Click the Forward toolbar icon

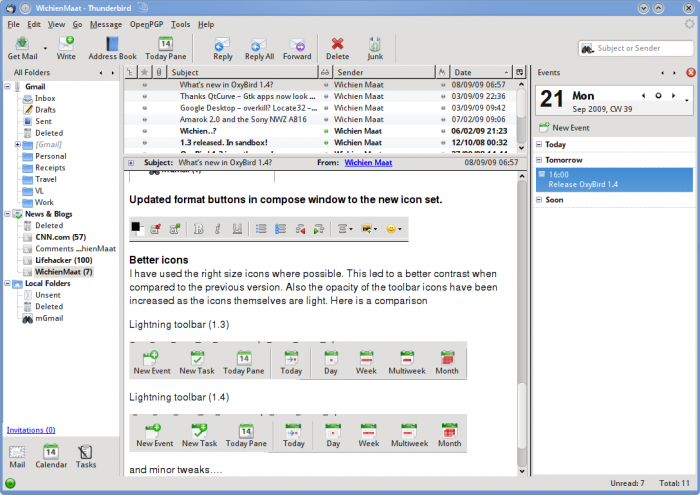[x=297, y=48]
